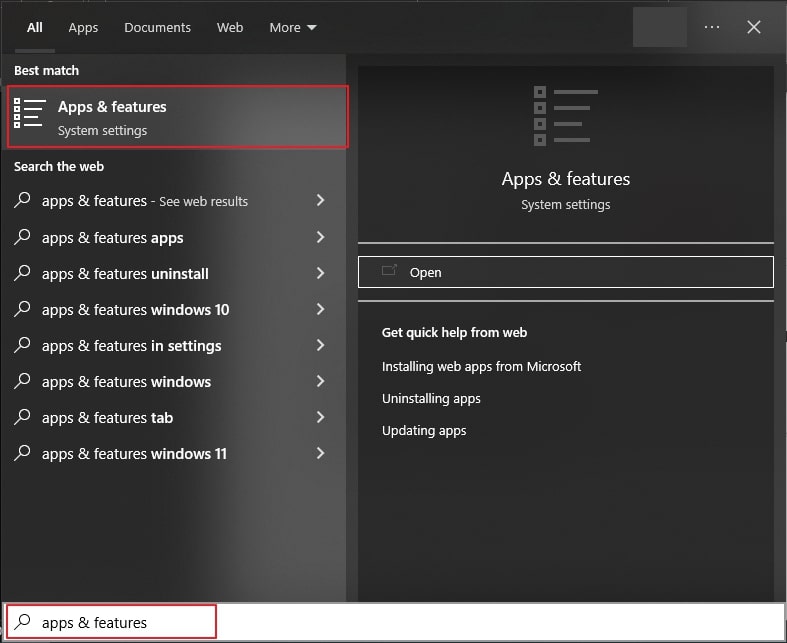Open 'Installing web apps from Microsoft' help link
Image resolution: width=787 pixels, height=643 pixels.
coord(481,366)
